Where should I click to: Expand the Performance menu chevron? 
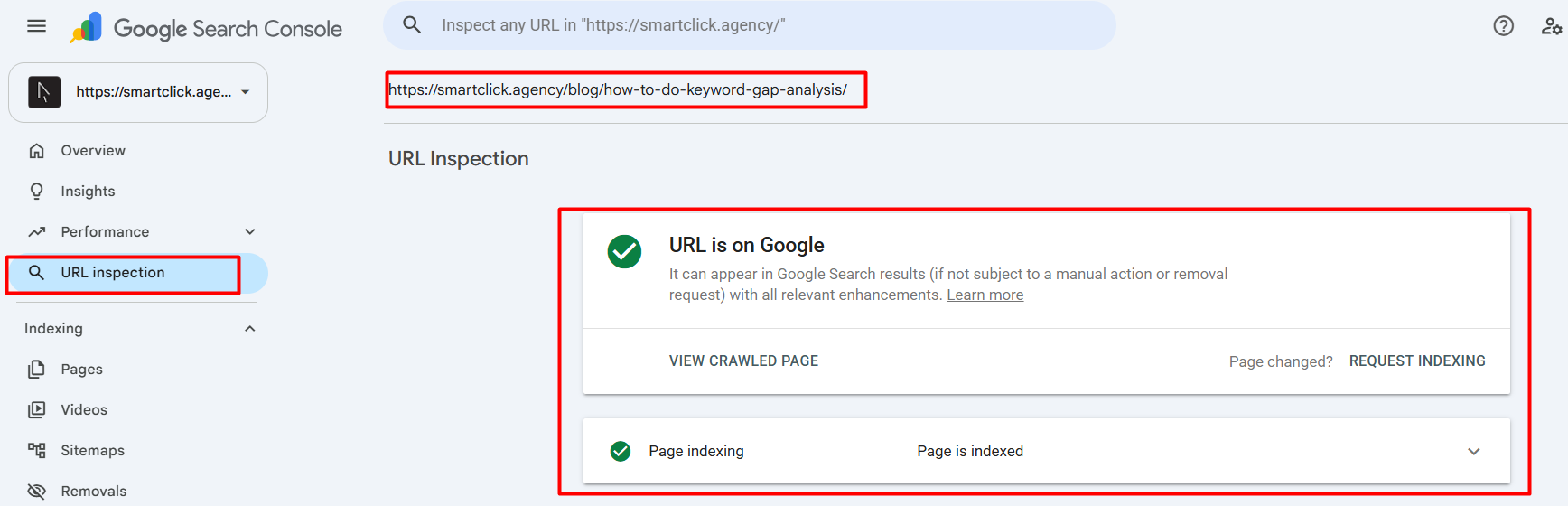click(x=250, y=232)
